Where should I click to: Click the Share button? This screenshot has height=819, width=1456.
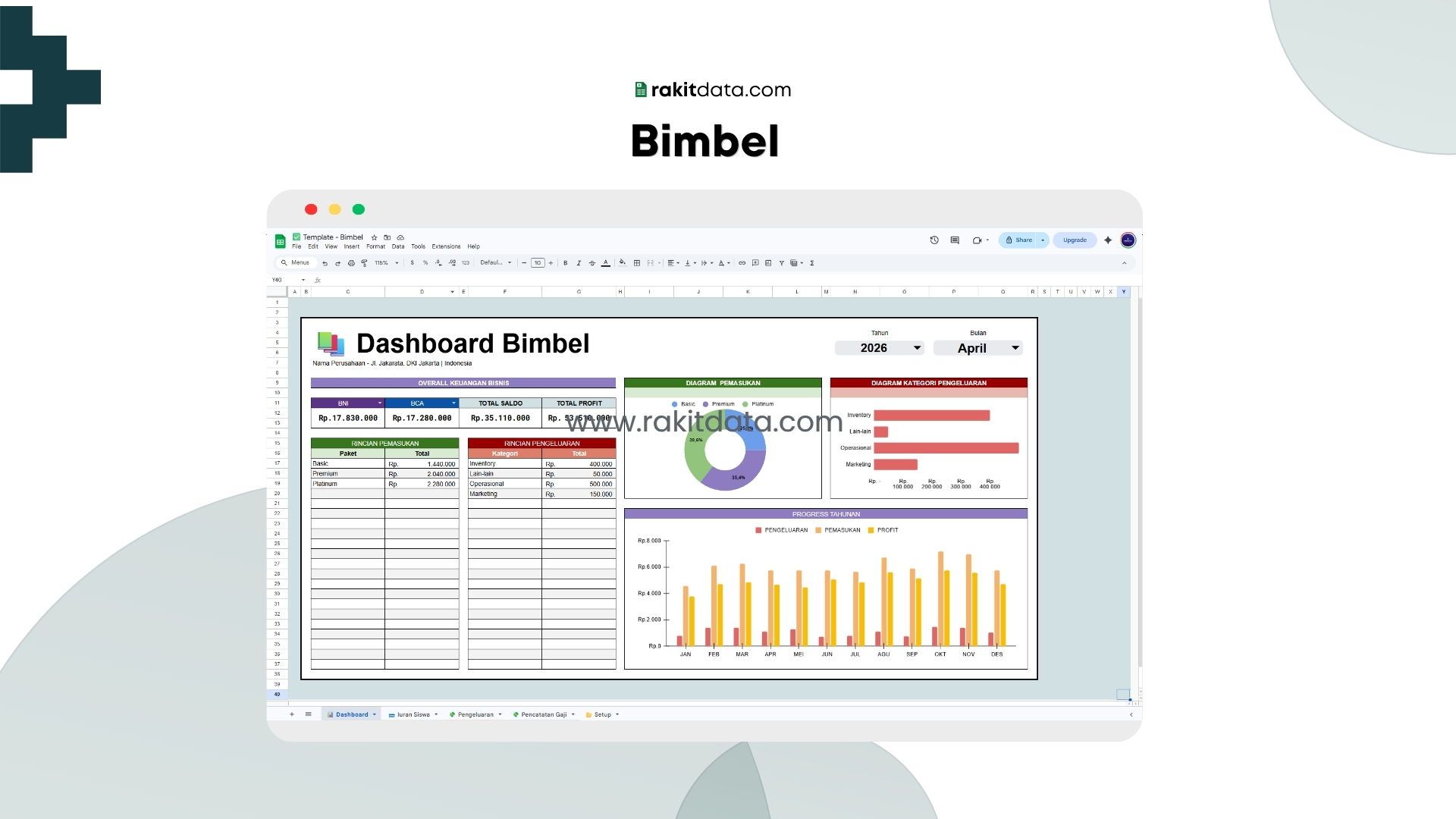click(1018, 240)
